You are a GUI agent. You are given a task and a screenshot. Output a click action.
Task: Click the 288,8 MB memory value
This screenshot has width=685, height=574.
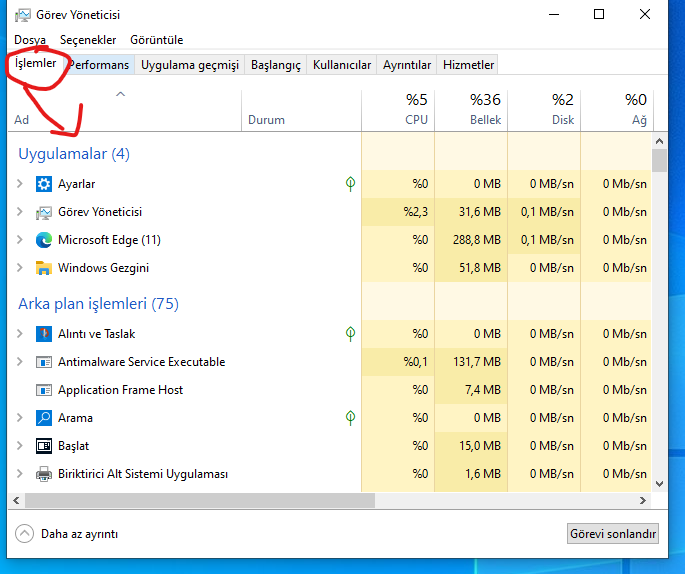click(x=477, y=240)
